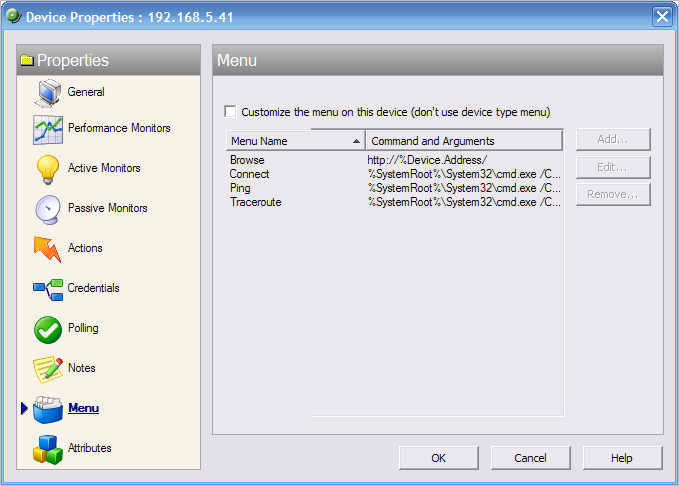This screenshot has height=486, width=679.
Task: Select the Attributes colored cubes icon
Action: click(x=48, y=450)
